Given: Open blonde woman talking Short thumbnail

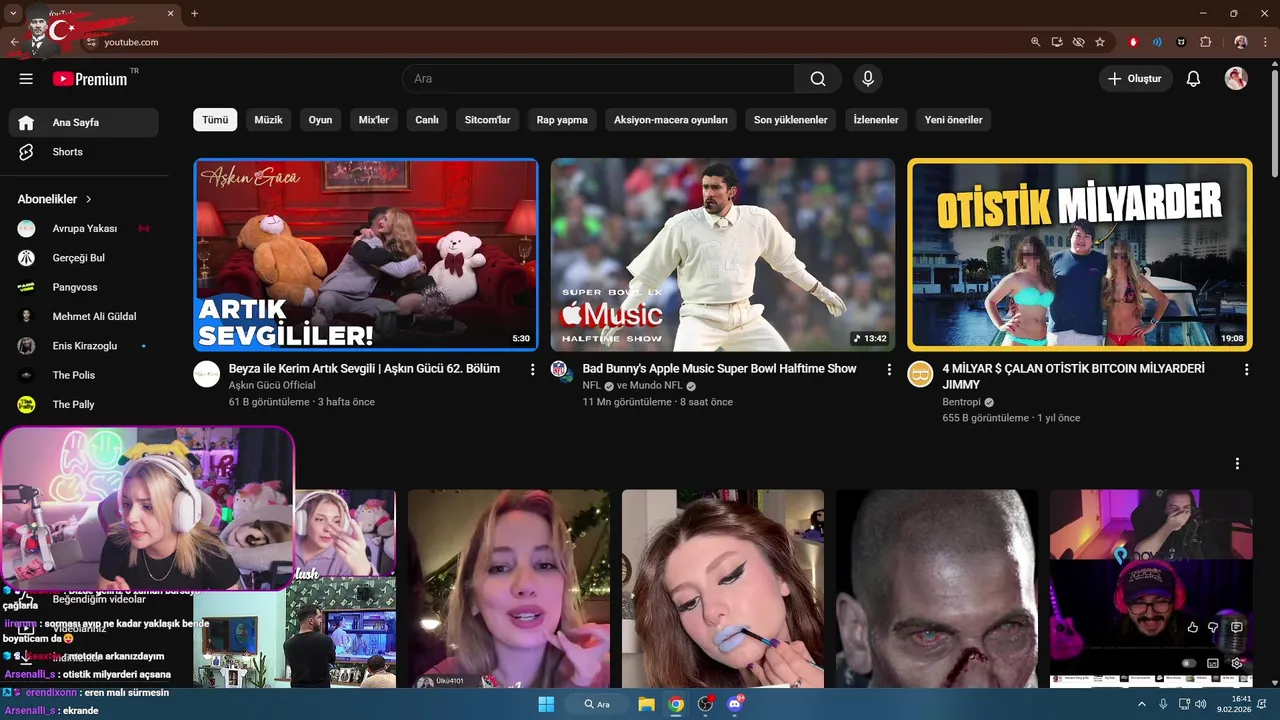Looking at the screenshot, I should coord(509,589).
